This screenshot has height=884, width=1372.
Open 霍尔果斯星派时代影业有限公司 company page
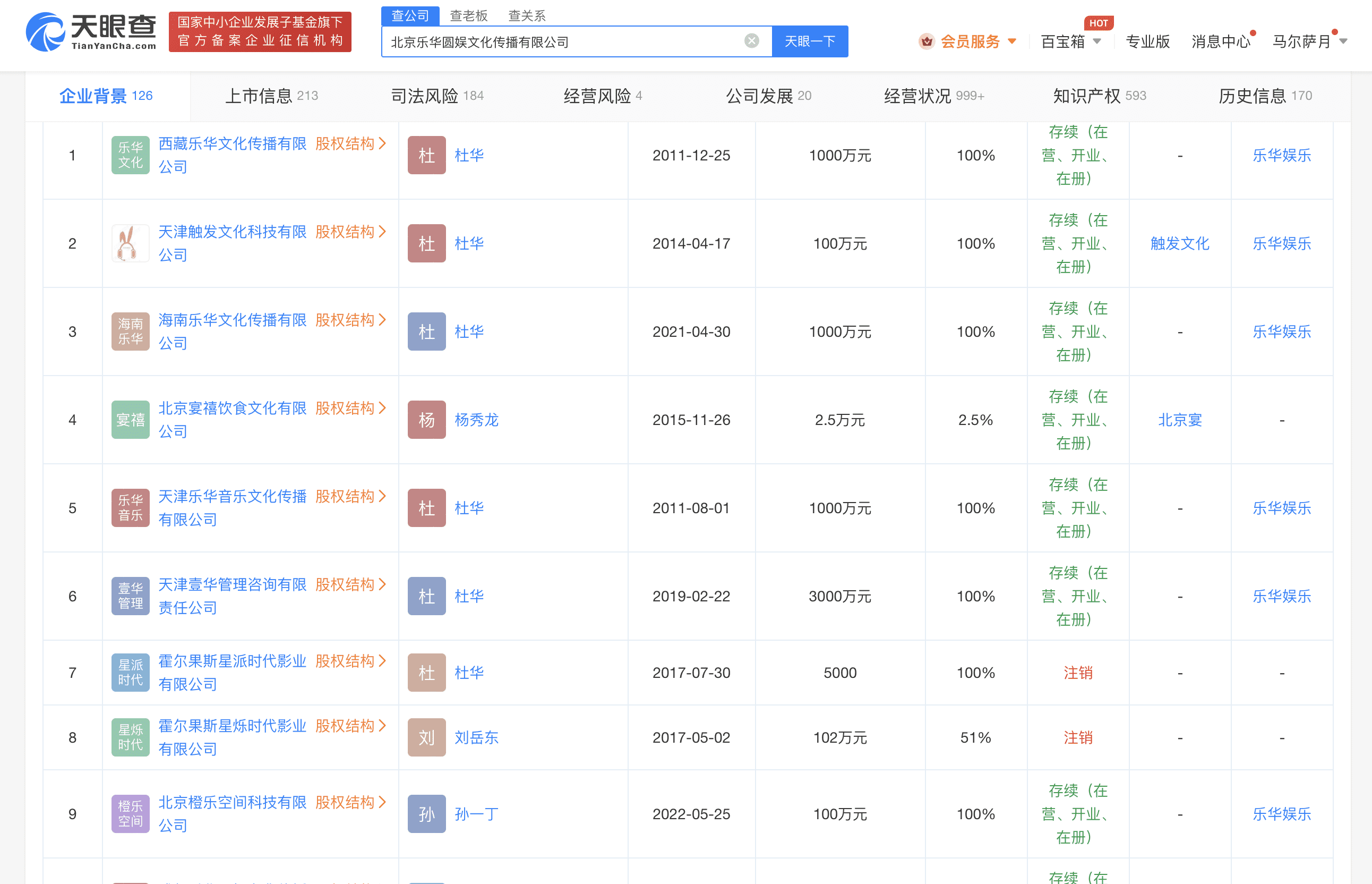tap(233, 672)
